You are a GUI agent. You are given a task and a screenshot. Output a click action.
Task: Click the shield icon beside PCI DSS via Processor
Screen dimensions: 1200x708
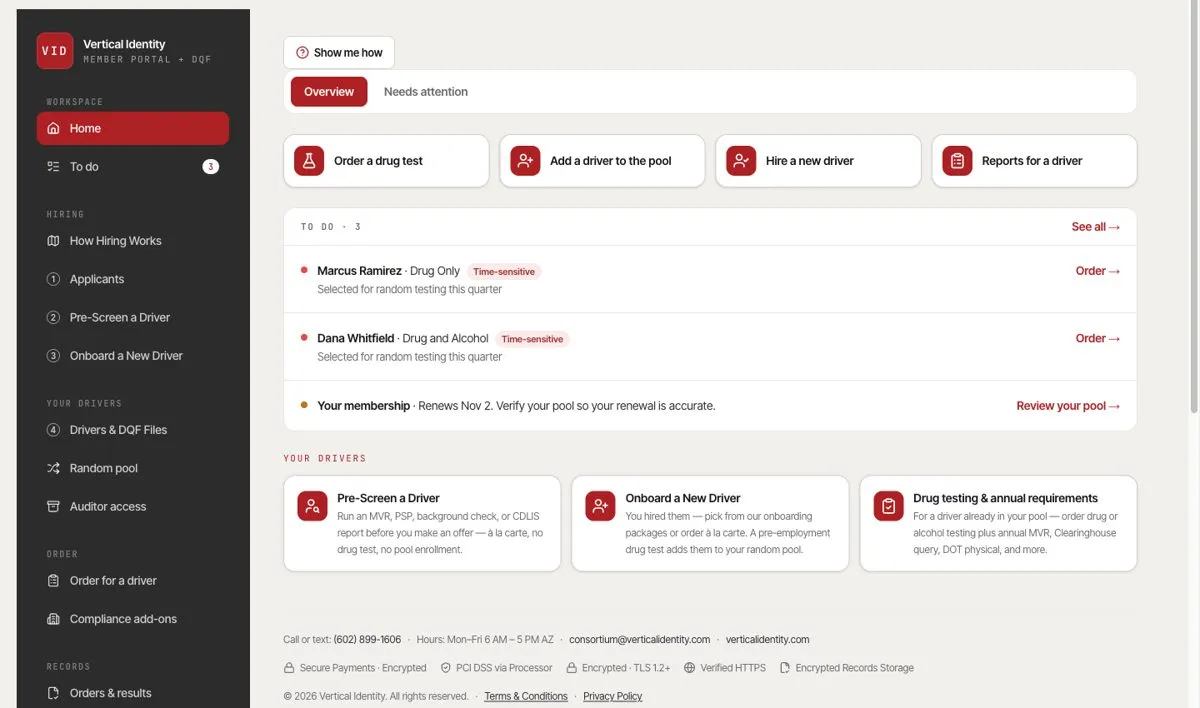pyautogui.click(x=446, y=668)
